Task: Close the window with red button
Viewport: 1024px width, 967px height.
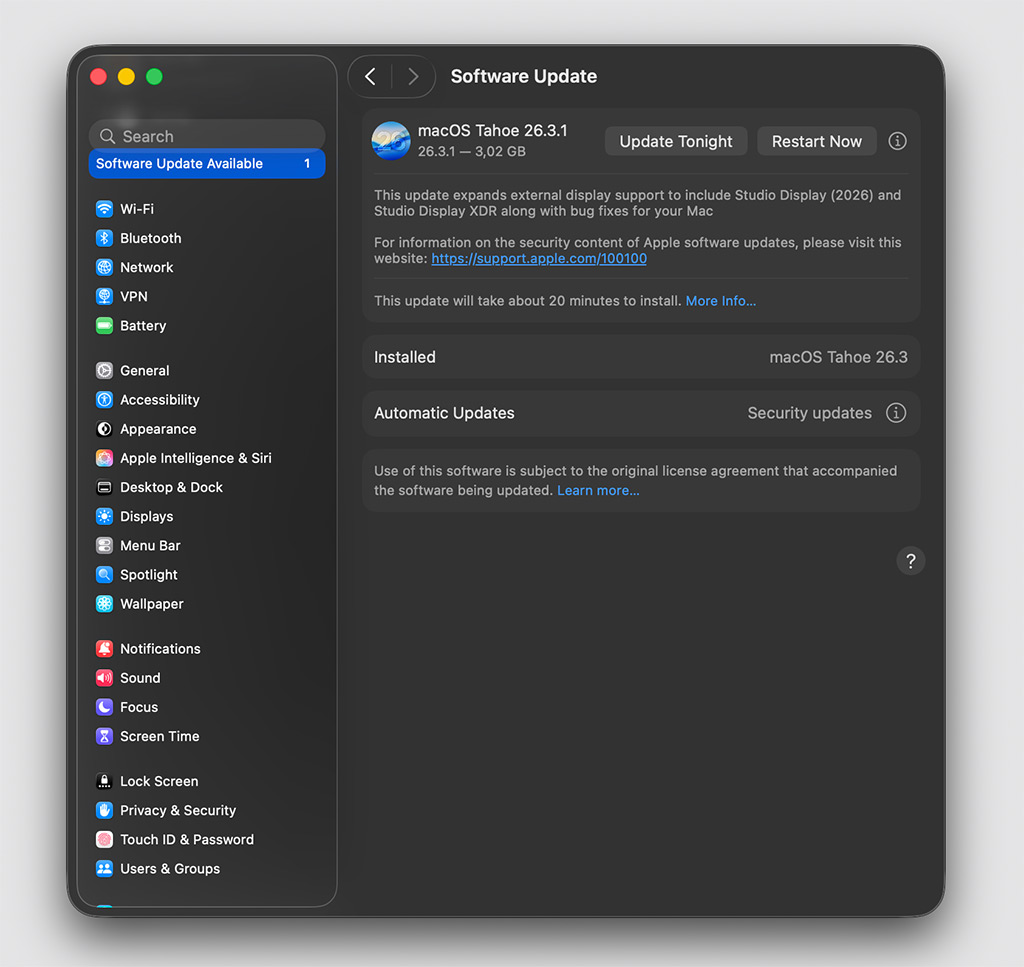Action: pyautogui.click(x=99, y=76)
